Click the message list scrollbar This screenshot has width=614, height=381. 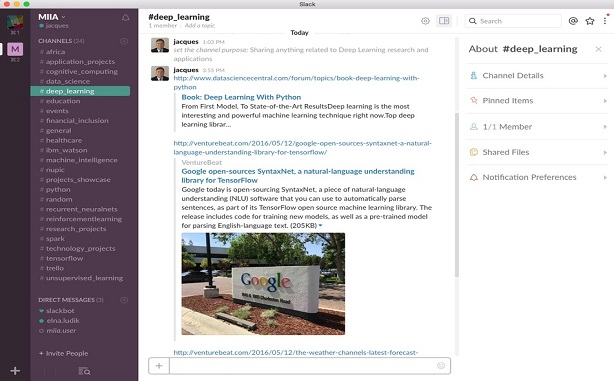(457, 195)
